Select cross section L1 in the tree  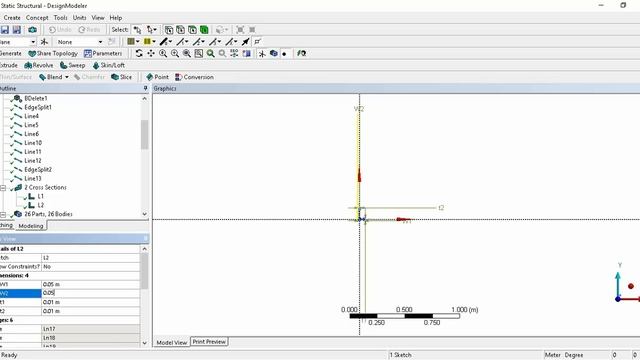tap(40, 196)
